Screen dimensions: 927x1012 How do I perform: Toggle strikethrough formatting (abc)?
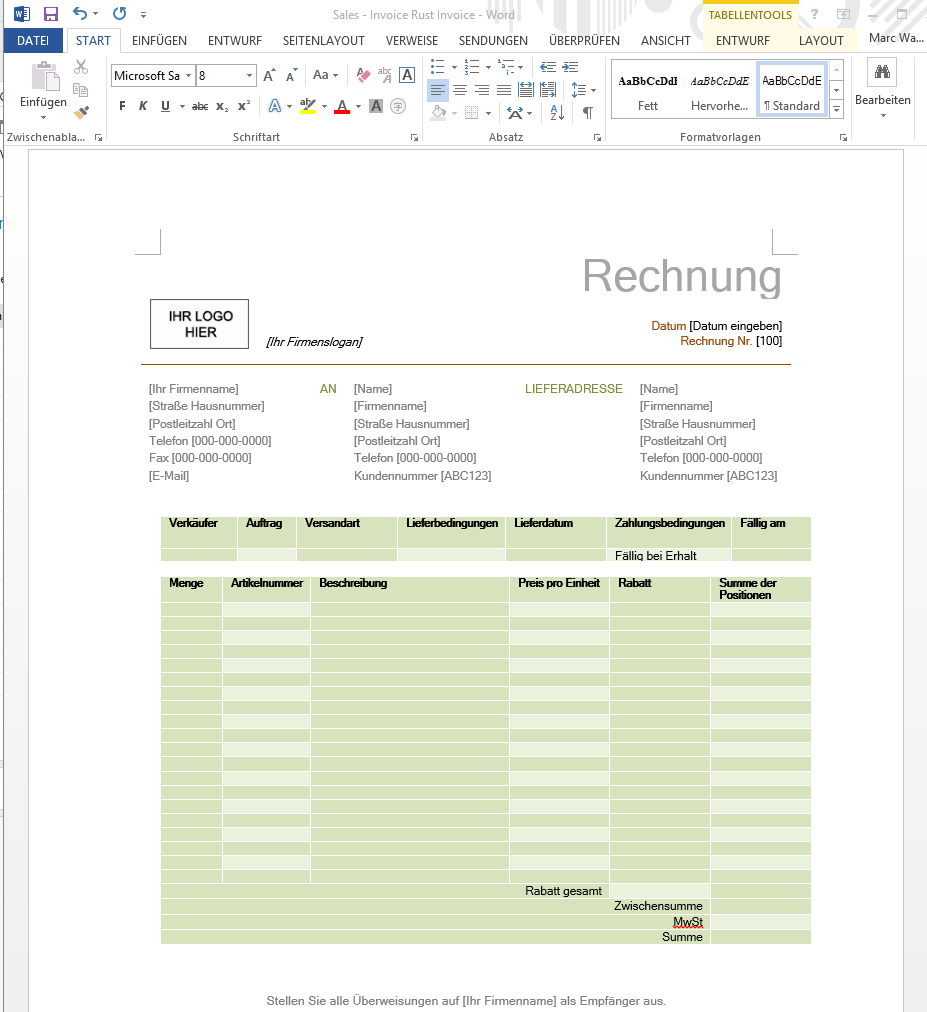[199, 106]
